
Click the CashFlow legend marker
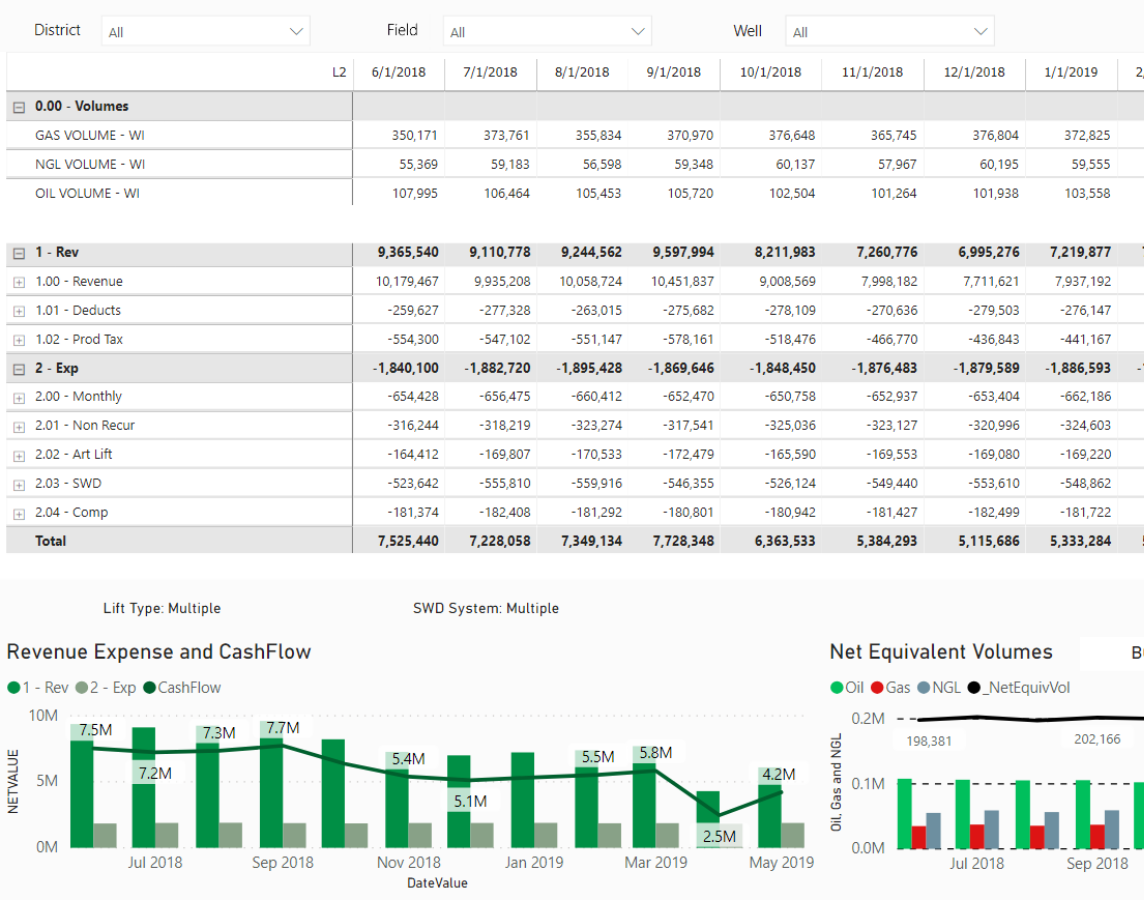149,688
